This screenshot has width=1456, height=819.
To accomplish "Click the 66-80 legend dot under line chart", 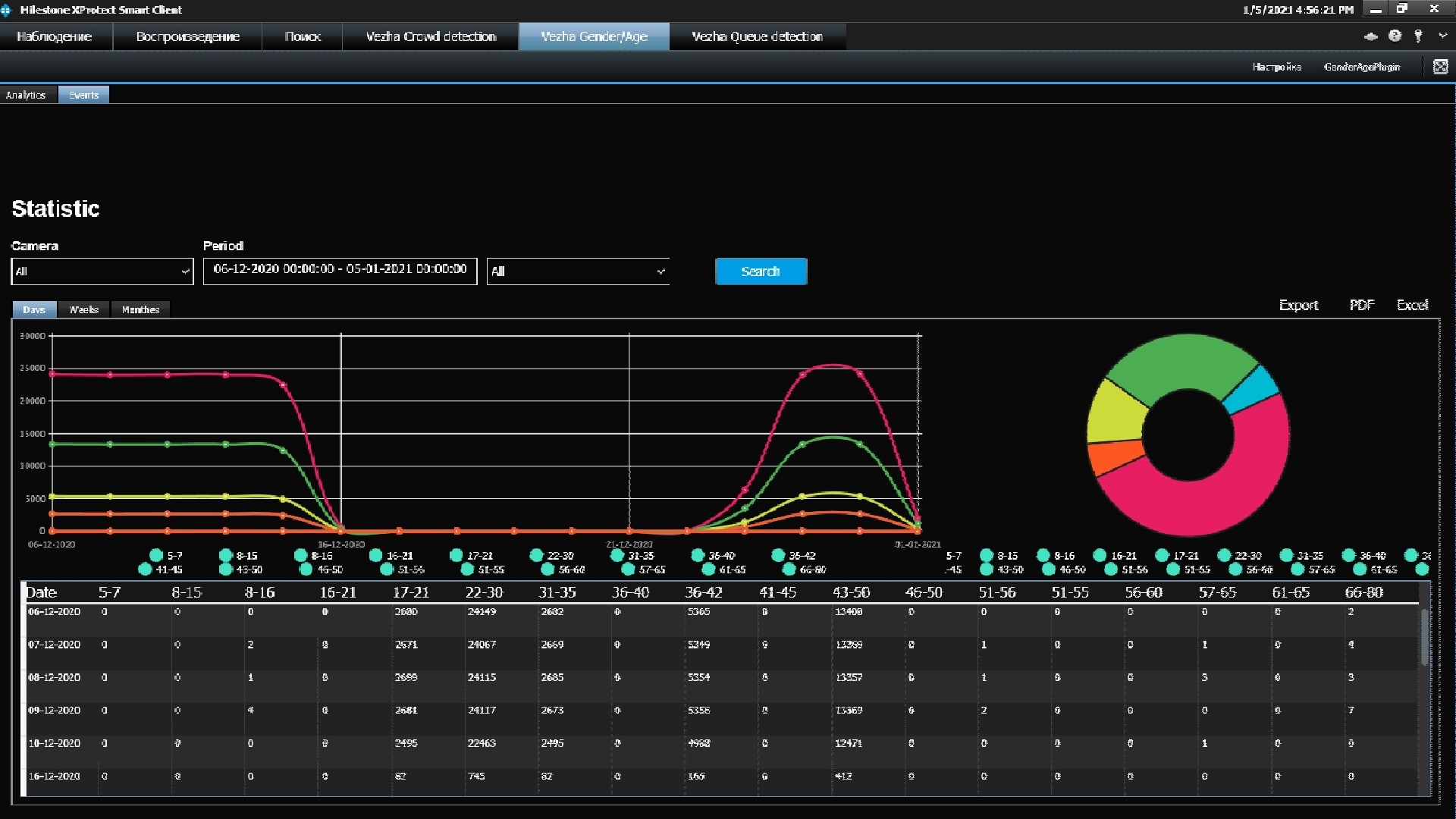I will (x=789, y=570).
